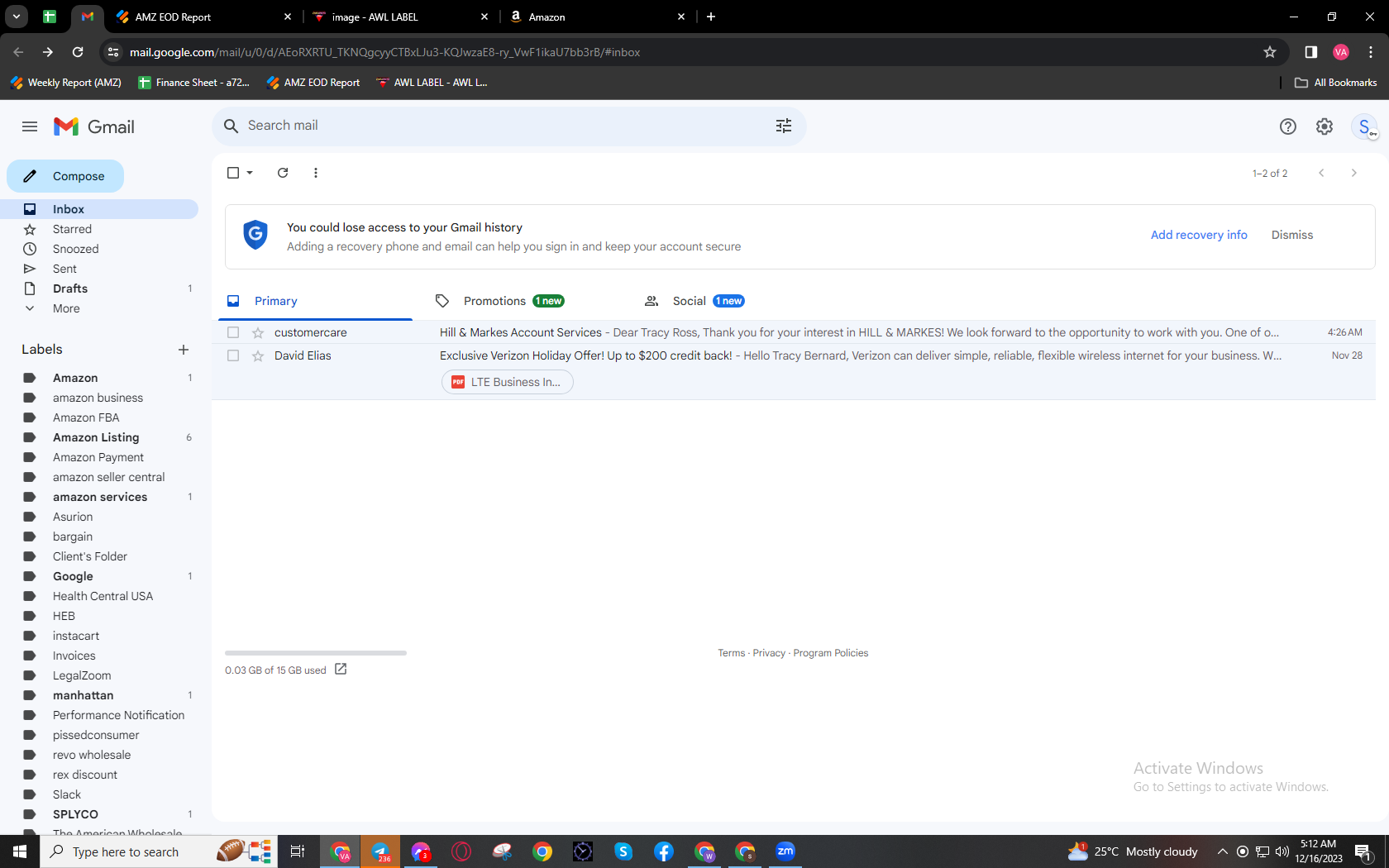This screenshot has height=868, width=1389.
Task: Open the Privacy link
Action: 769,653
